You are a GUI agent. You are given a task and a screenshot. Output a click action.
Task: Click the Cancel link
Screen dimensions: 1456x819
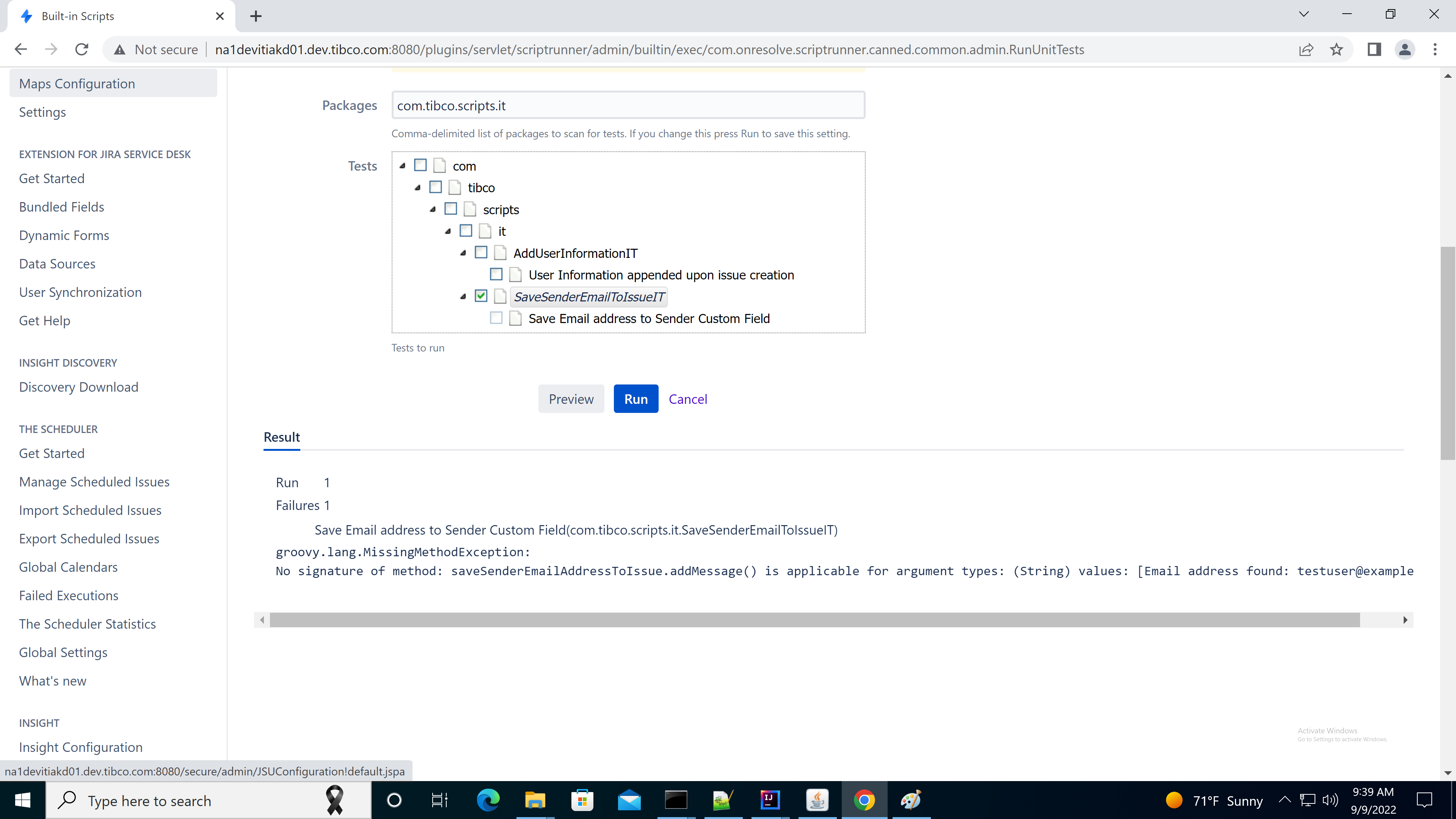[x=687, y=399]
